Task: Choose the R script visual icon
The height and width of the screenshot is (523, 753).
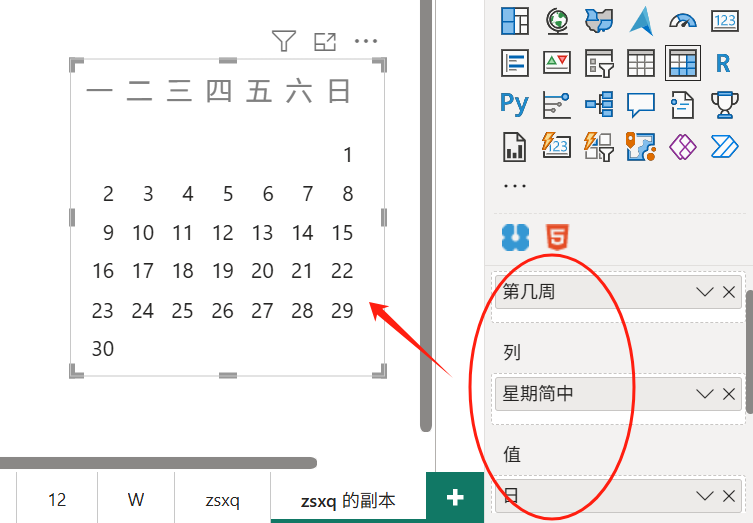Action: (723, 63)
